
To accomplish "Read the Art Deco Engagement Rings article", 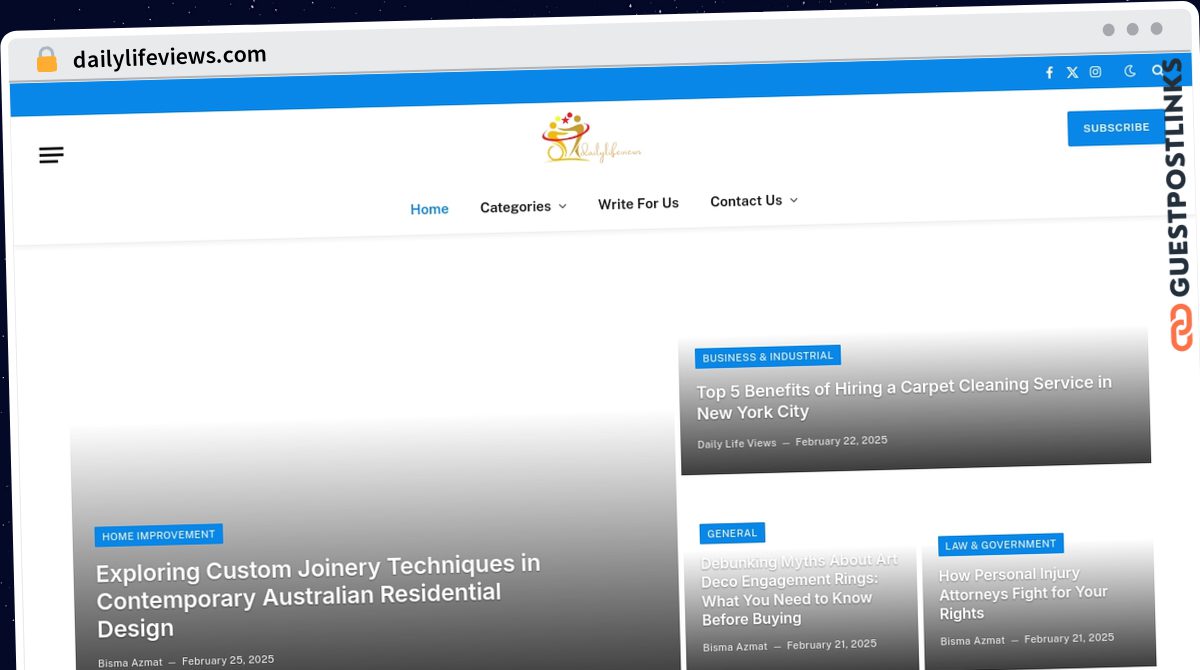I will click(799, 589).
